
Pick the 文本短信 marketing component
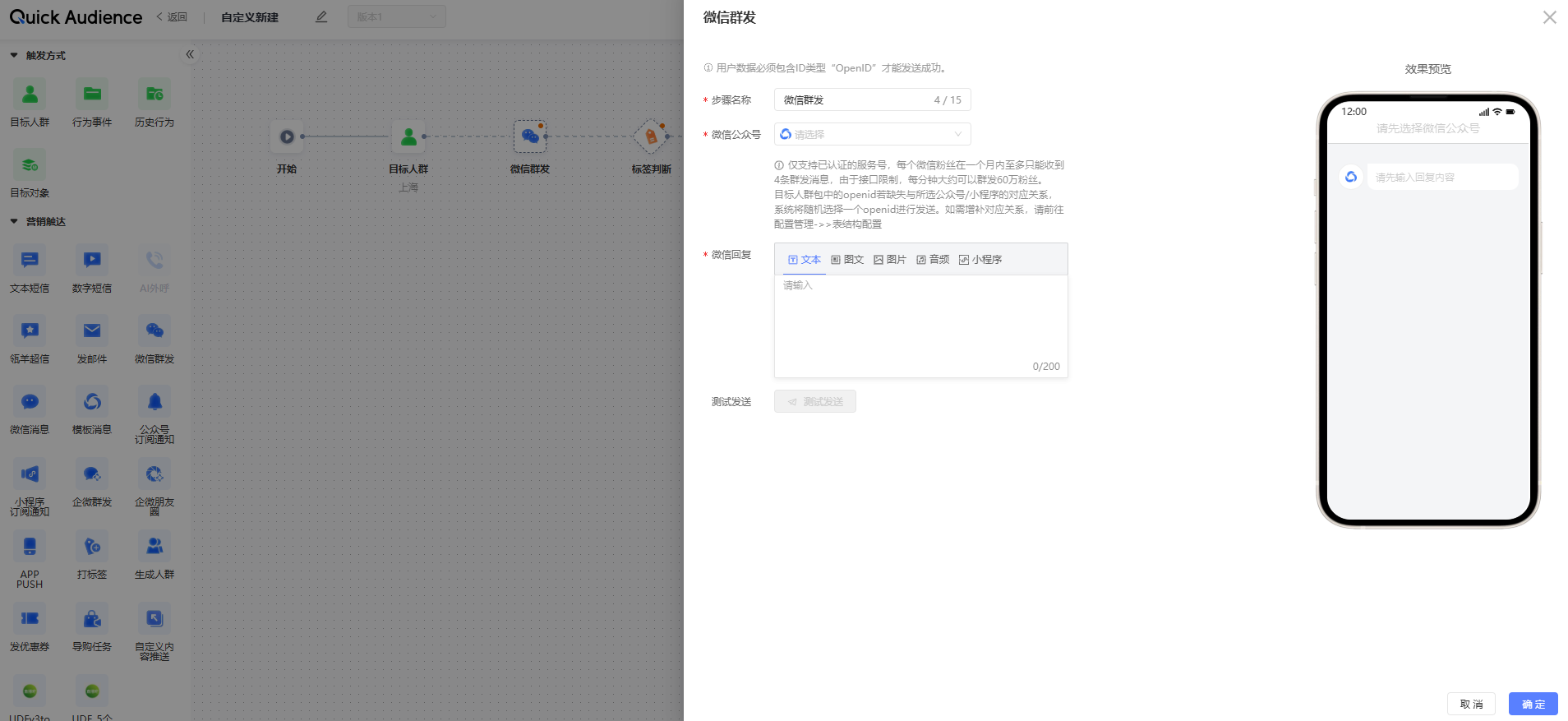30,260
